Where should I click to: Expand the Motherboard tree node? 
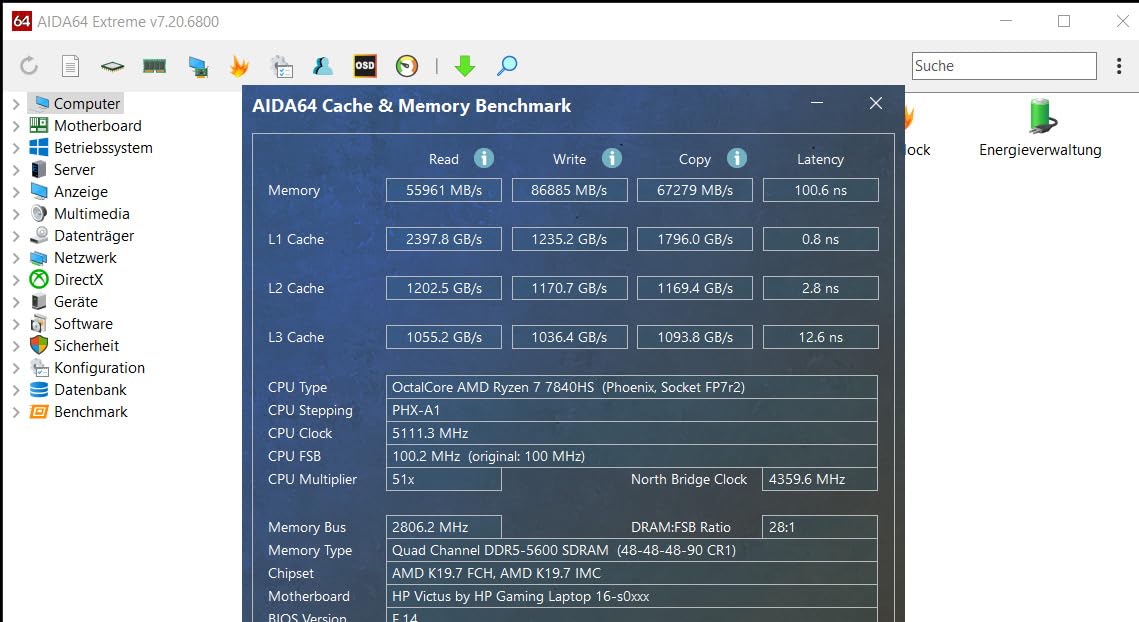point(16,126)
